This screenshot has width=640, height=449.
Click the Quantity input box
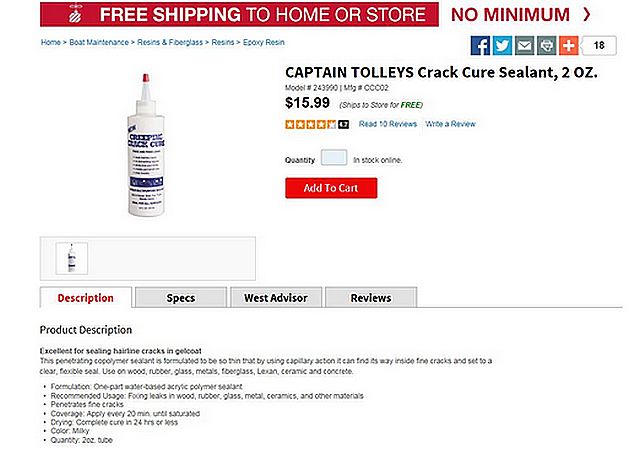click(x=334, y=159)
